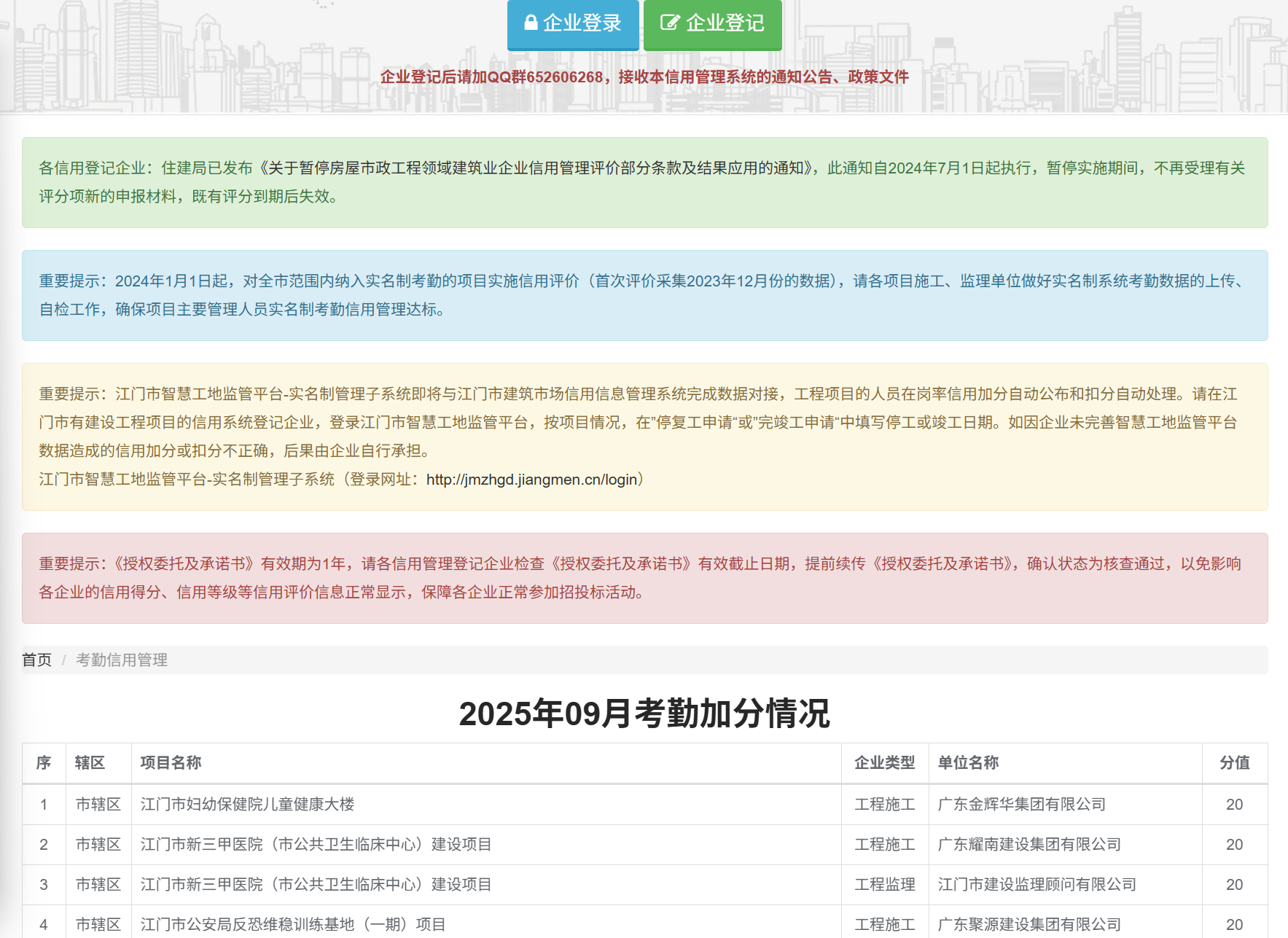Click the lock icon on 企业登录 button
The width and height of the screenshot is (1288, 938).
(x=531, y=23)
